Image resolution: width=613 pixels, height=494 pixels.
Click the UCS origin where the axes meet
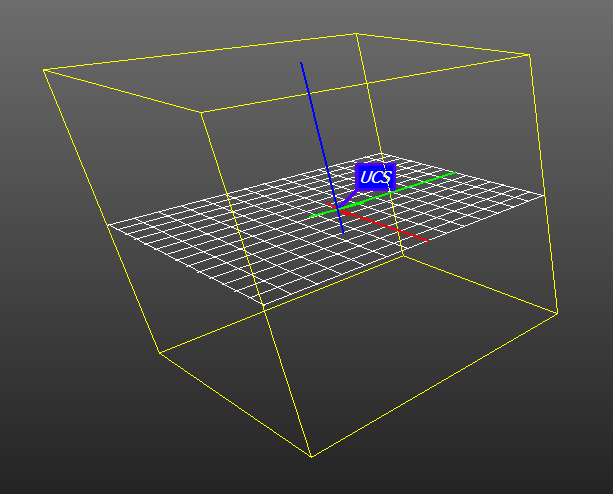click(337, 210)
